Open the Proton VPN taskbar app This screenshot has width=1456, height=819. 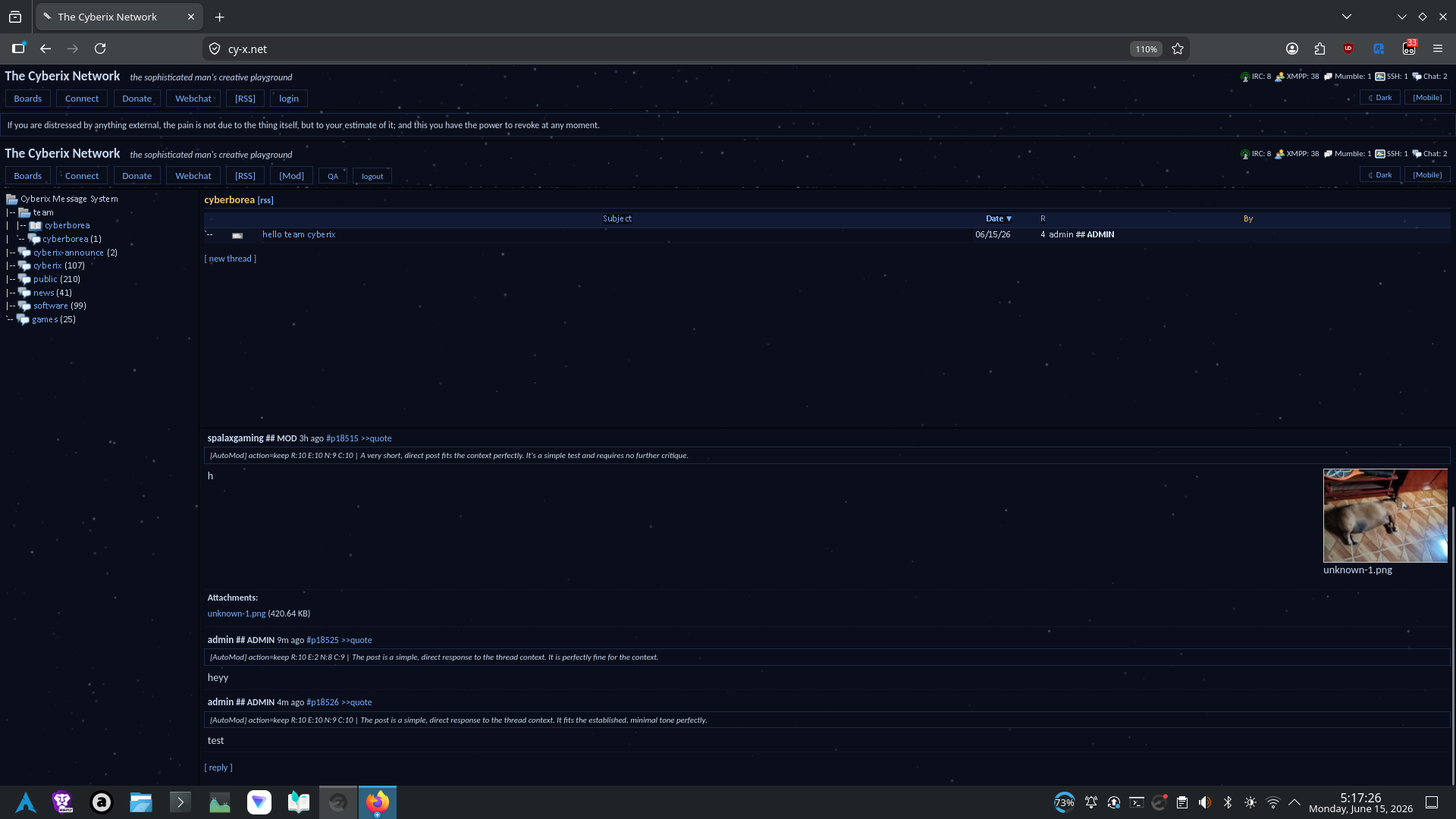[259, 802]
